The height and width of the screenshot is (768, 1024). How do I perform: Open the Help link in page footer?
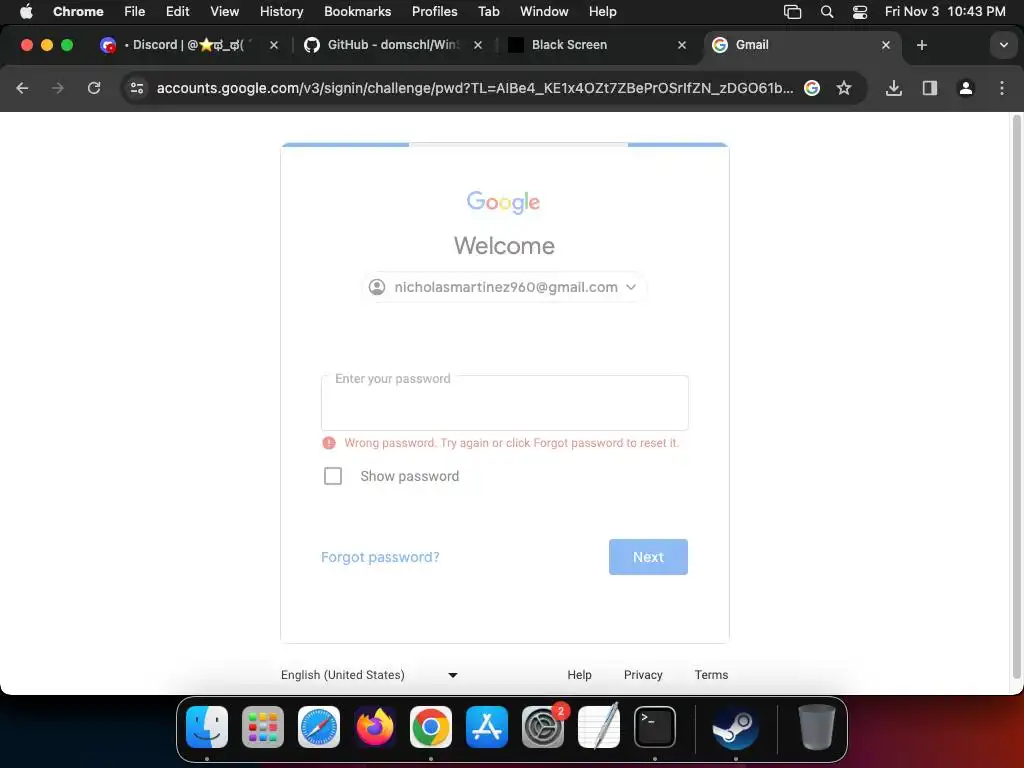(x=579, y=675)
